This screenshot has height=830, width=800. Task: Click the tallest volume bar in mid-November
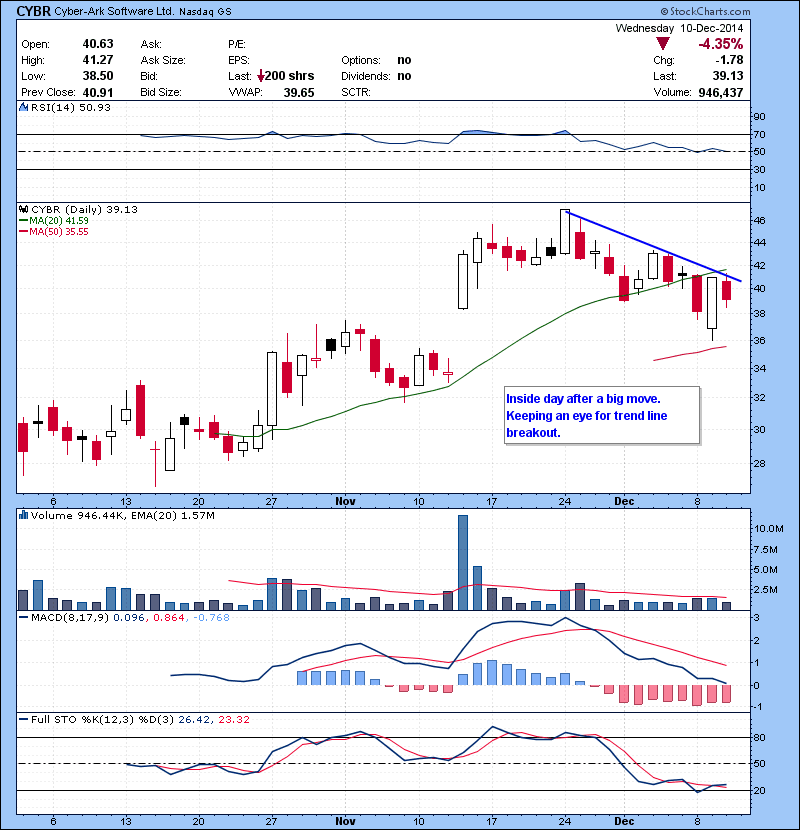coord(463,563)
